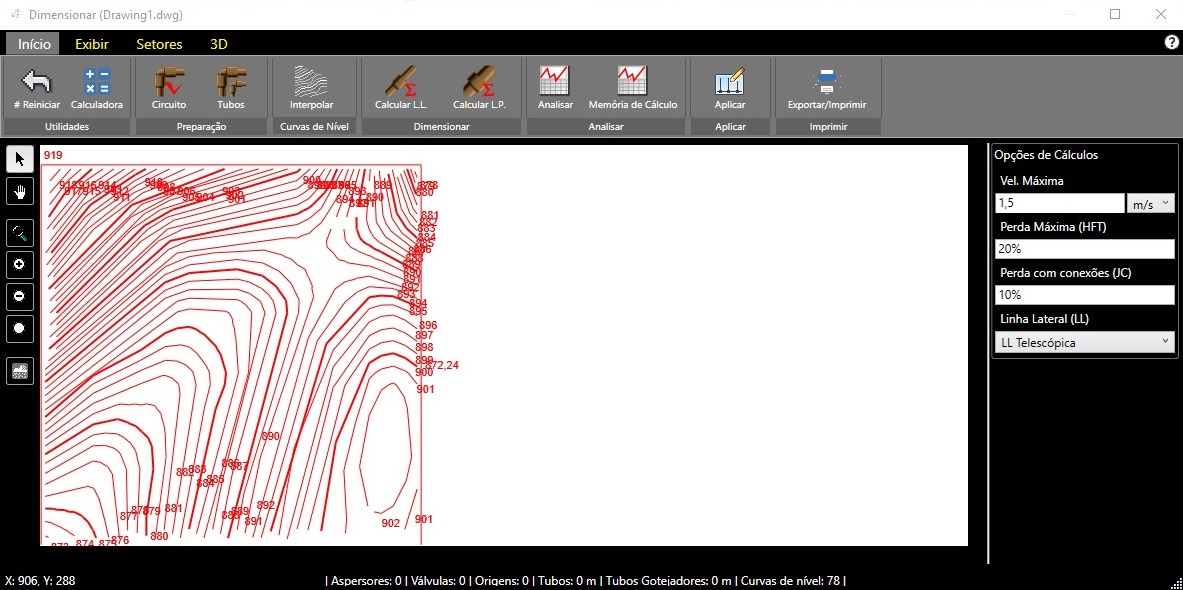Click the Aplicar icon
1183x590 pixels.
pyautogui.click(x=729, y=81)
